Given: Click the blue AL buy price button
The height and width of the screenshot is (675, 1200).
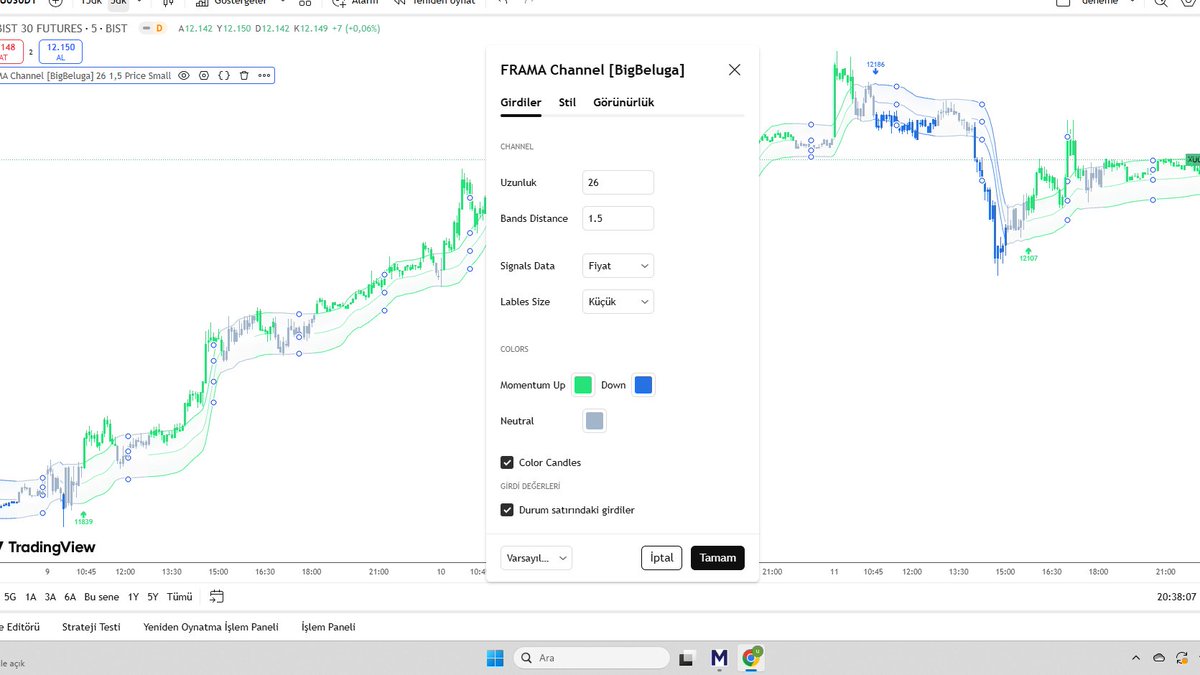Looking at the screenshot, I should [x=61, y=51].
